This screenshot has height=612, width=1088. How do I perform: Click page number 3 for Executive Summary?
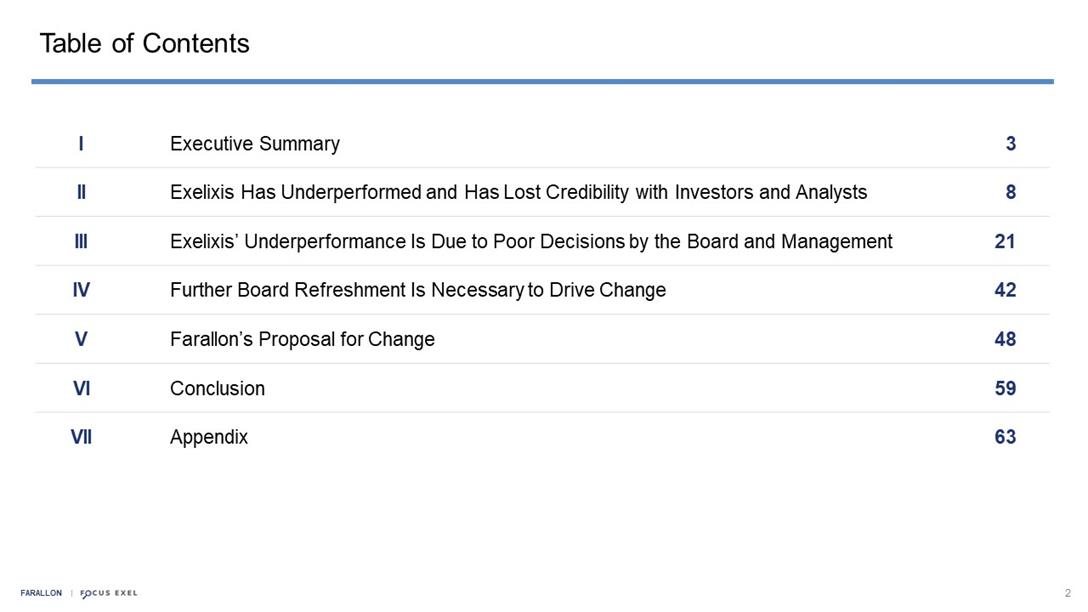pos(1010,144)
